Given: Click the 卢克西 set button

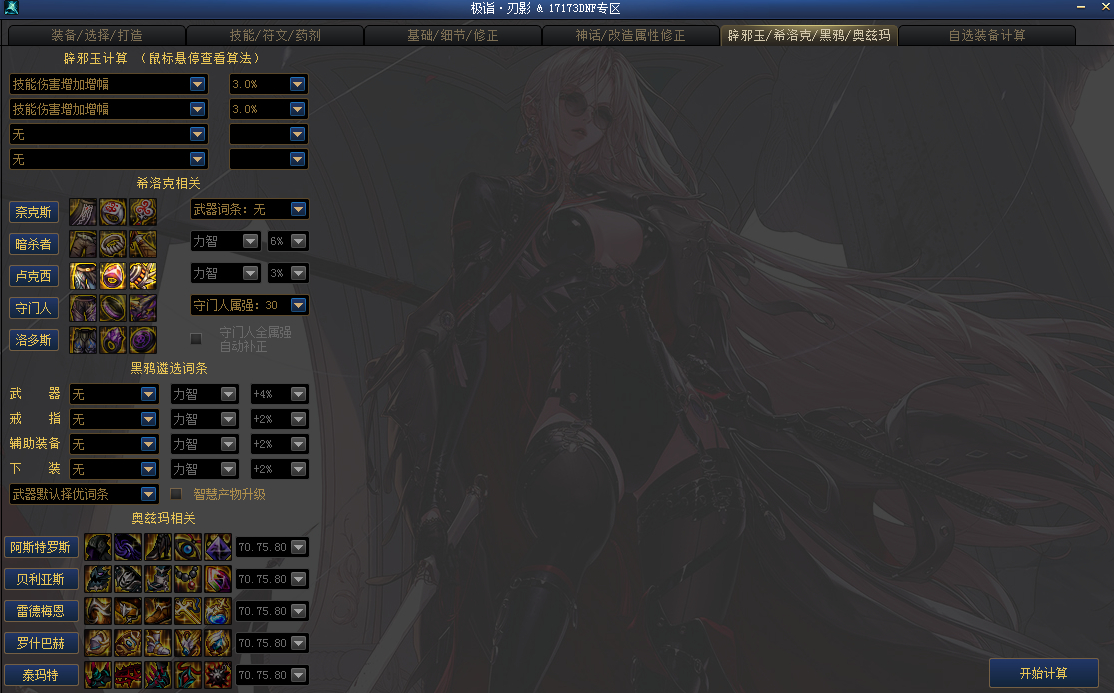Looking at the screenshot, I should [33, 276].
